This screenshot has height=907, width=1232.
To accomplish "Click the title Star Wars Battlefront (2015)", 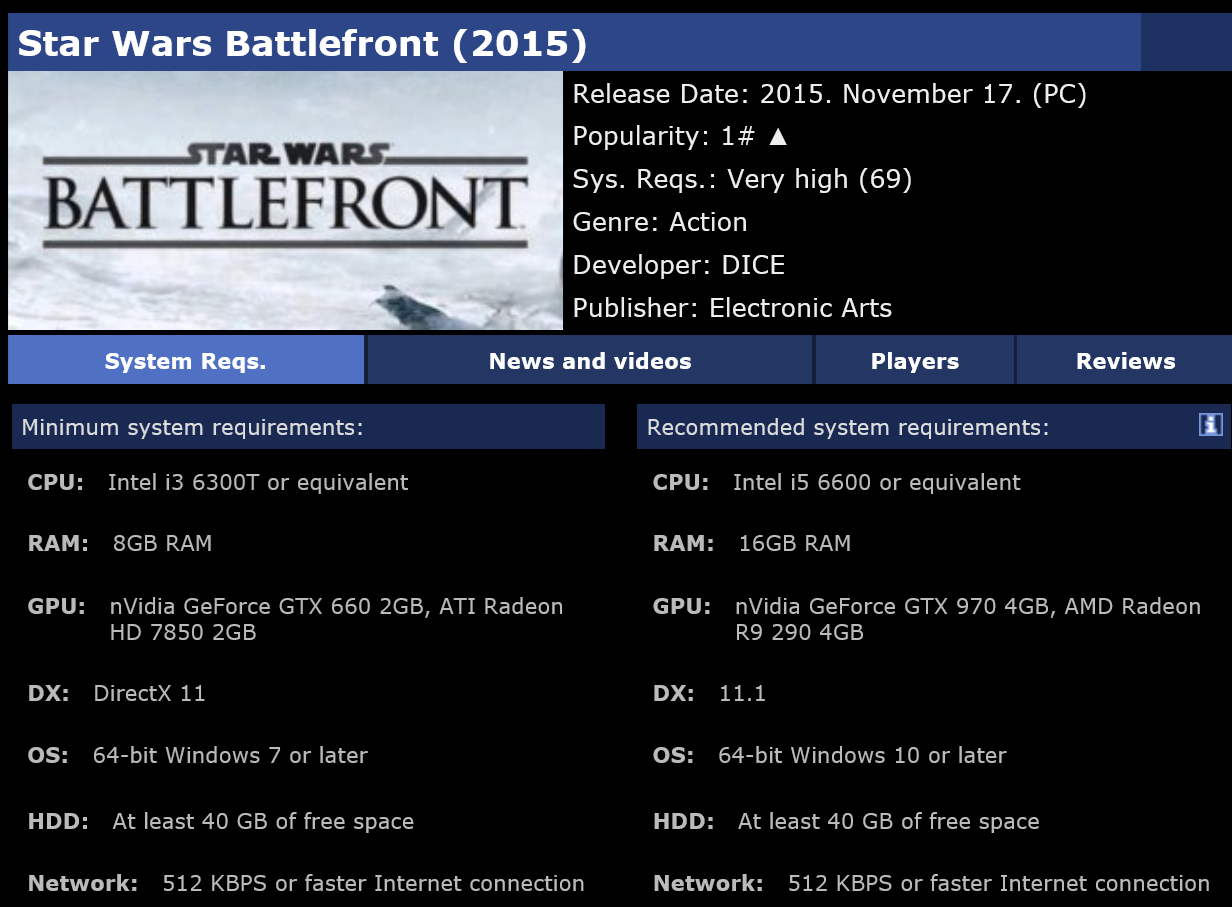I will 303,43.
